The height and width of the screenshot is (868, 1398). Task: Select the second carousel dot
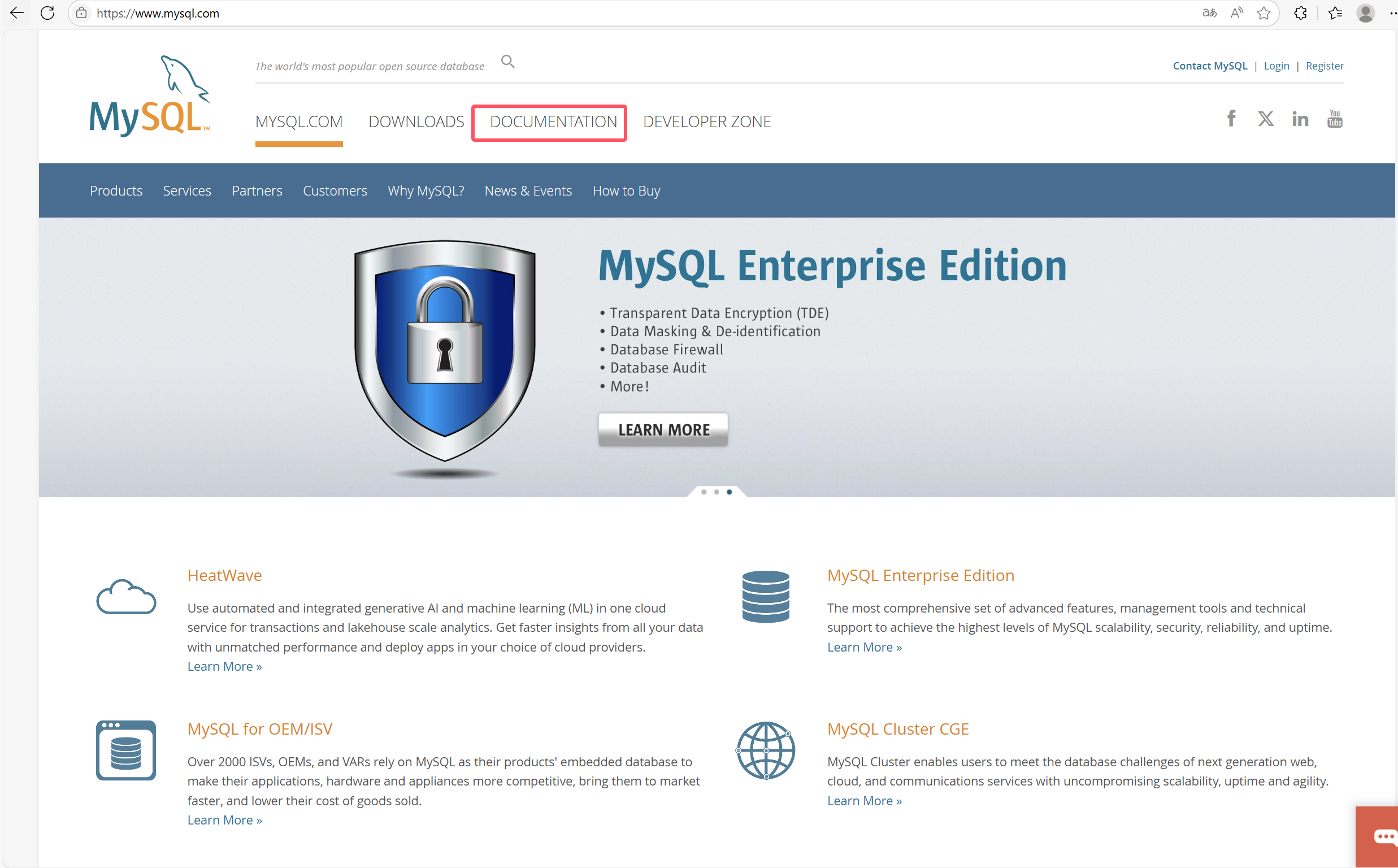click(x=716, y=492)
